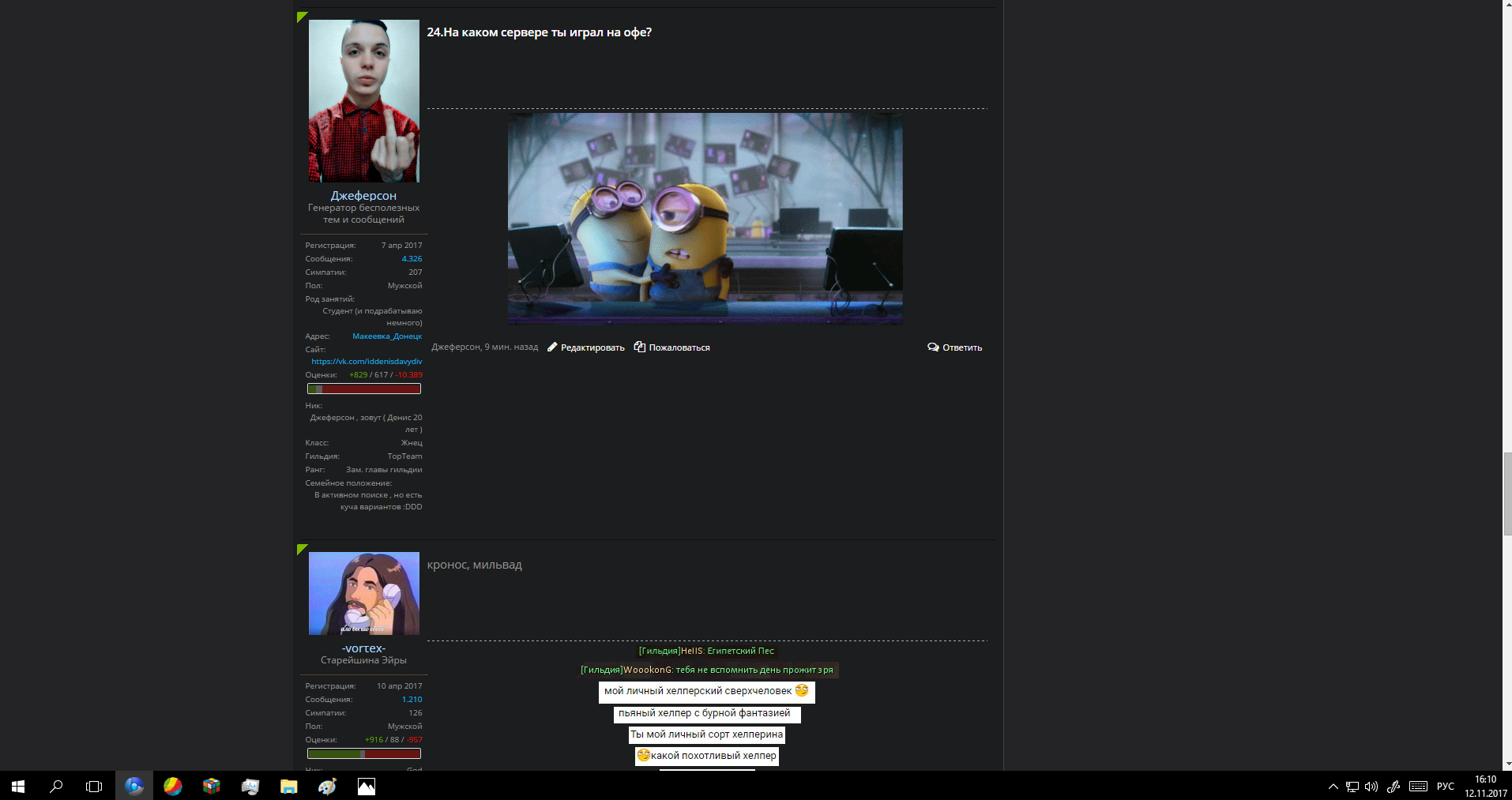Show hidden system tray icons
Viewport: 1512px width, 800px height.
pos(1333,787)
